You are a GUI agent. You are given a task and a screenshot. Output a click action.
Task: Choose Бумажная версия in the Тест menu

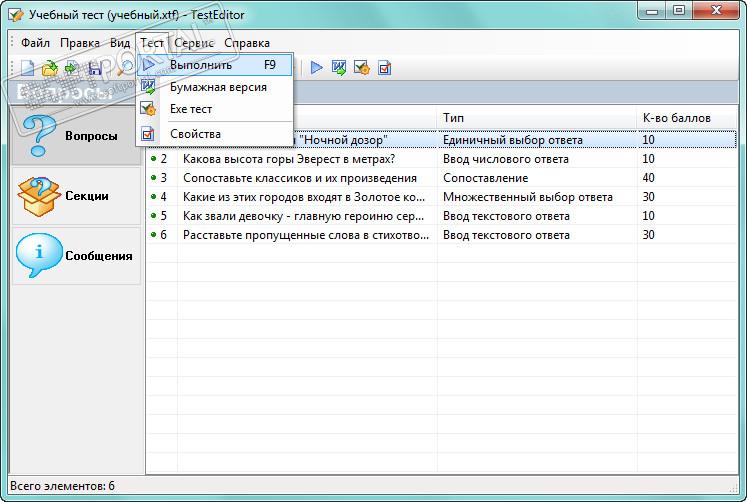click(215, 87)
